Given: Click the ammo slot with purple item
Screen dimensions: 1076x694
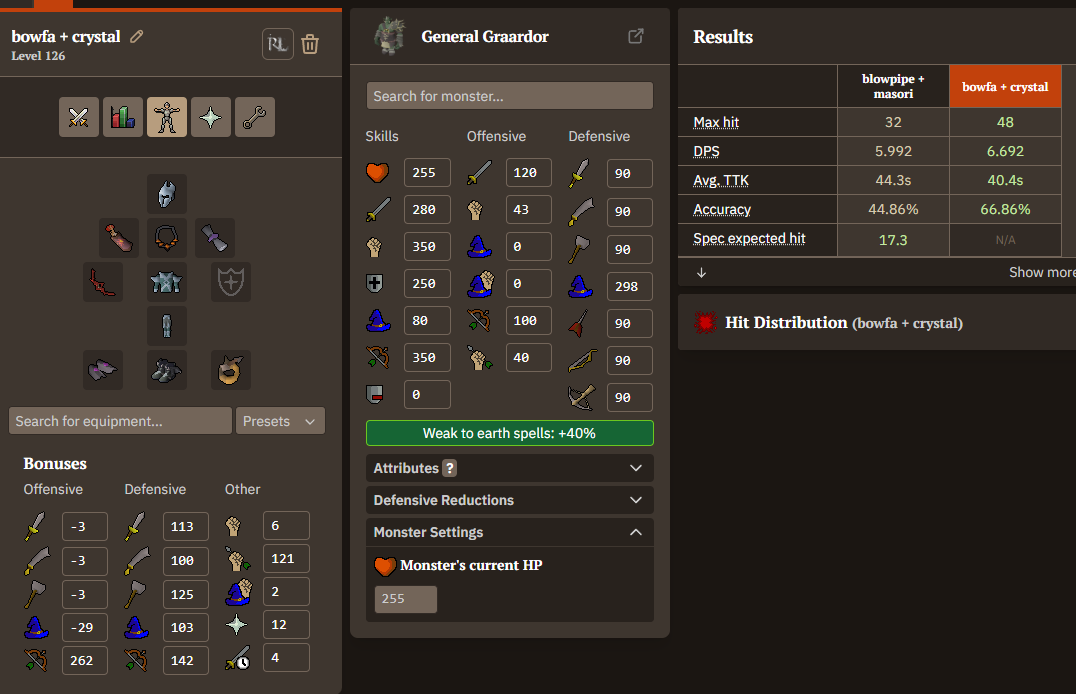Looking at the screenshot, I should 215,238.
